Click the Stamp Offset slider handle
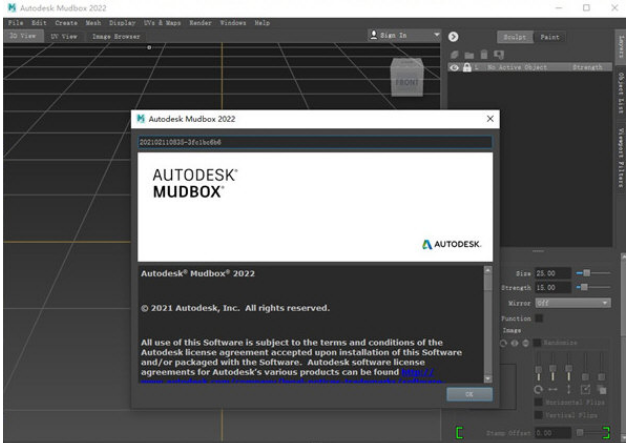 point(580,432)
